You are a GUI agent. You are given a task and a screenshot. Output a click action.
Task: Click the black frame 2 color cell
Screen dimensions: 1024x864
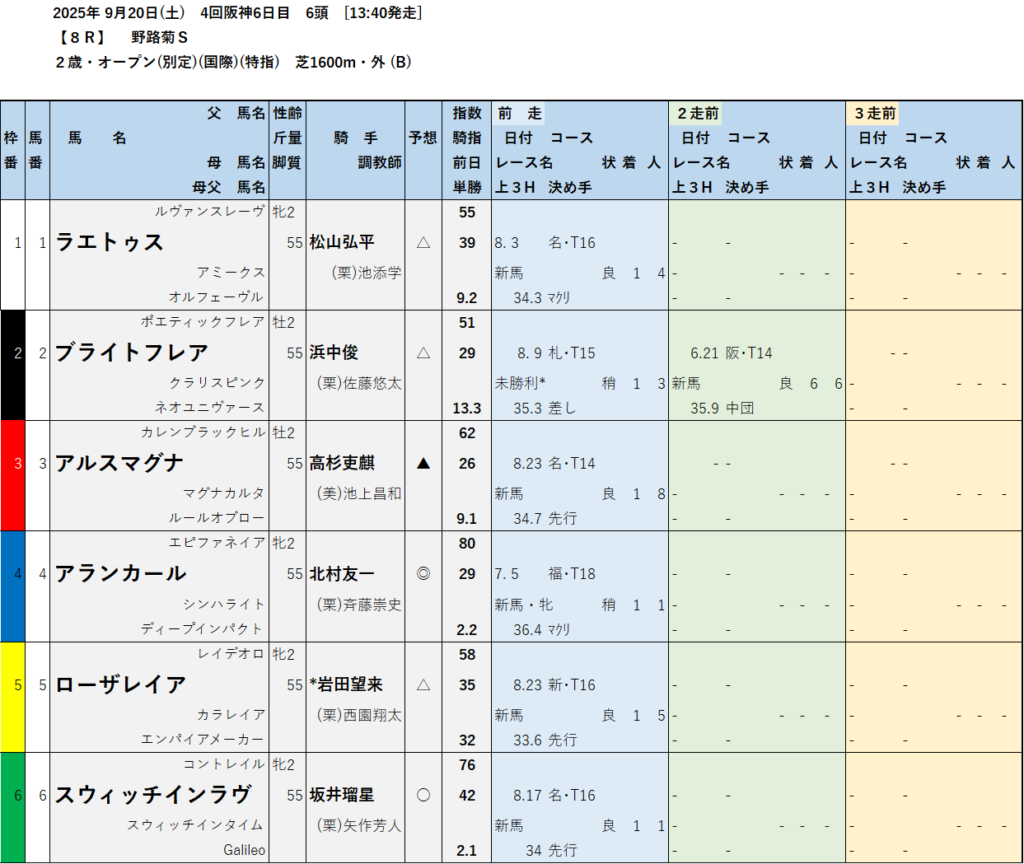click(x=12, y=364)
